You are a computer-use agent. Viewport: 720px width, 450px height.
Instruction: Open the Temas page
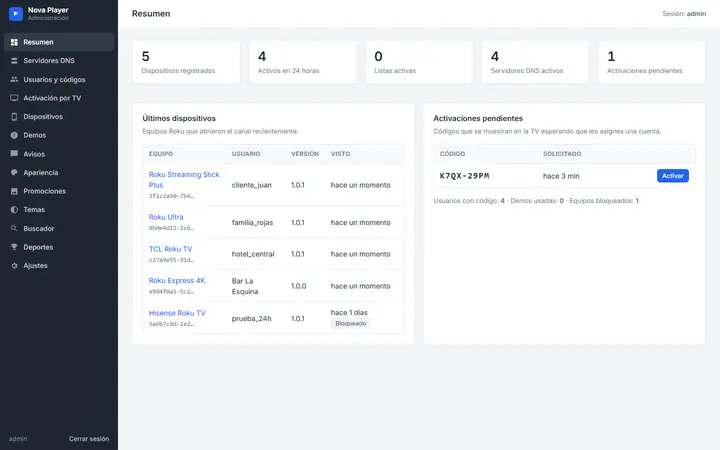click(59, 209)
